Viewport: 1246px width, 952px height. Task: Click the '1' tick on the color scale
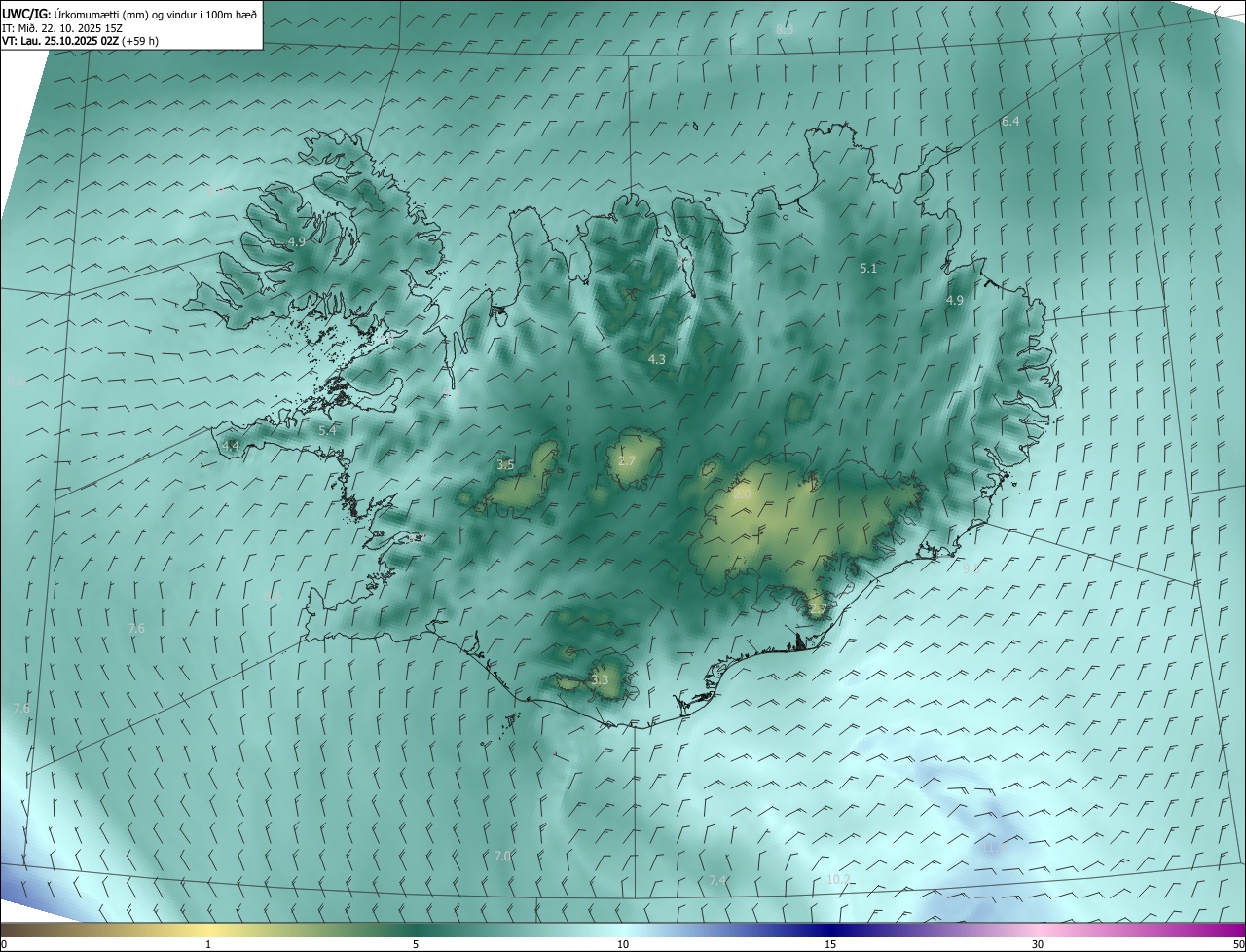[x=208, y=944]
